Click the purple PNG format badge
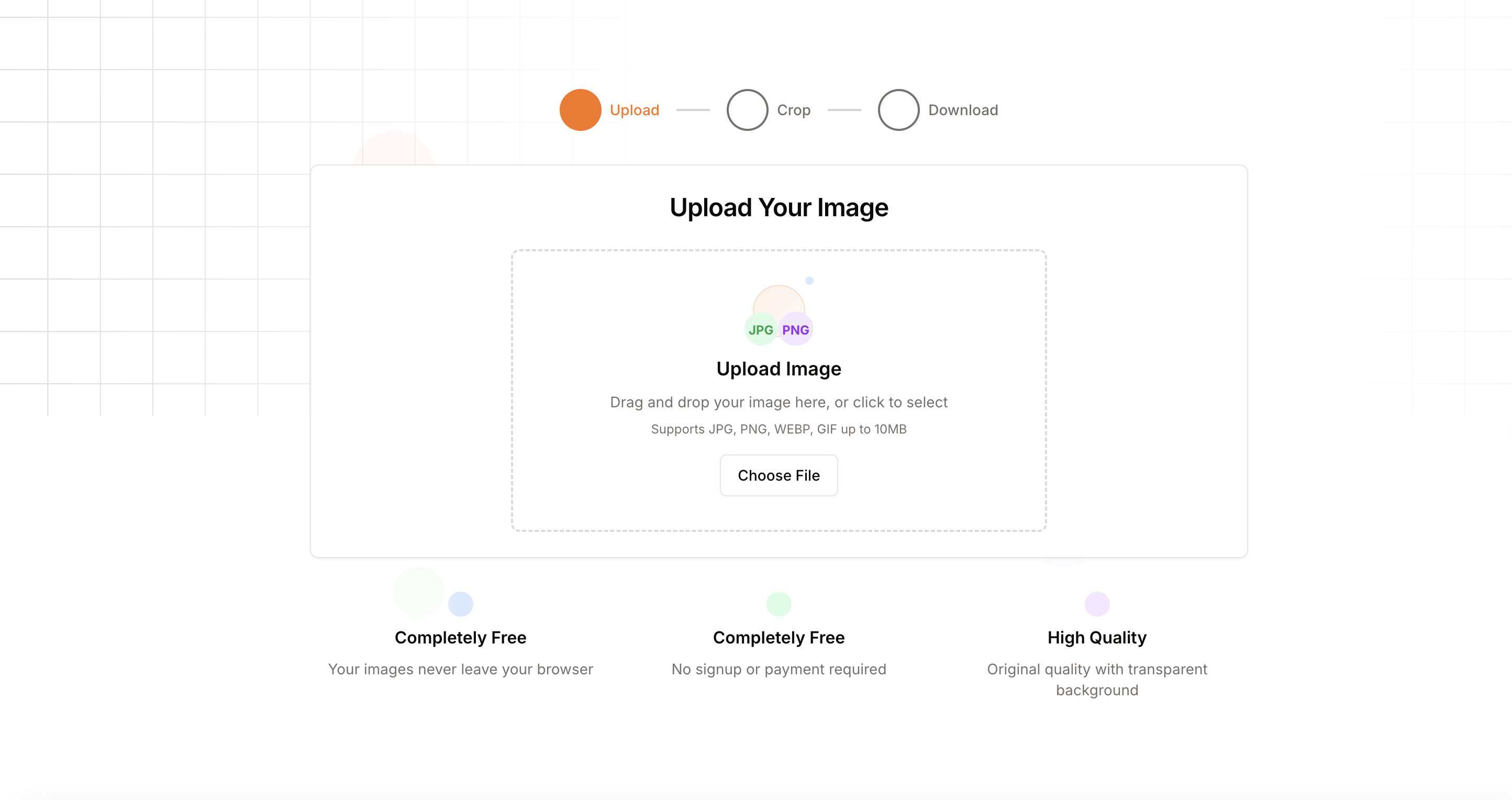This screenshot has width=1512, height=800. (795, 330)
